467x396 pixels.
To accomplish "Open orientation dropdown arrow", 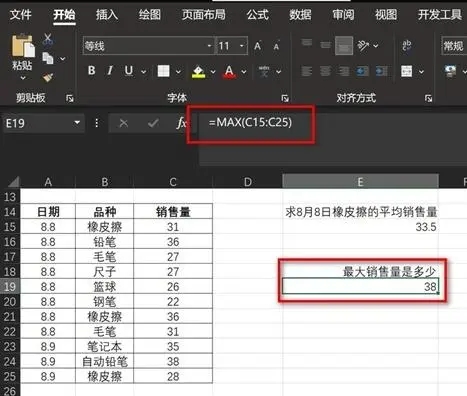I will [x=376, y=46].
